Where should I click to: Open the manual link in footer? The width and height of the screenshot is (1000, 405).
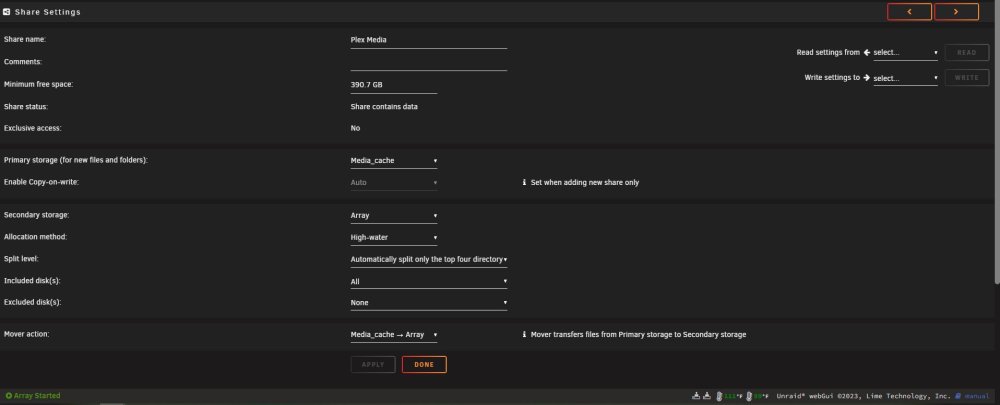(976, 396)
